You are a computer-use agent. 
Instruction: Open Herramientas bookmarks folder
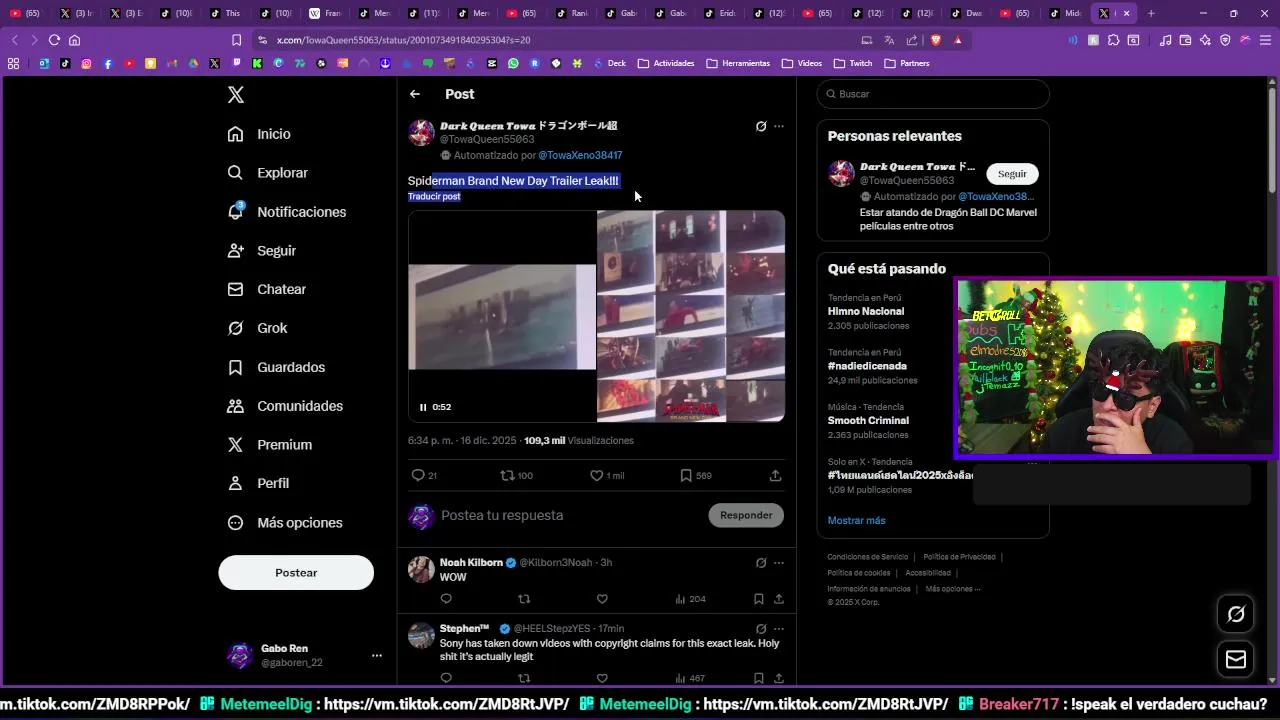(738, 63)
